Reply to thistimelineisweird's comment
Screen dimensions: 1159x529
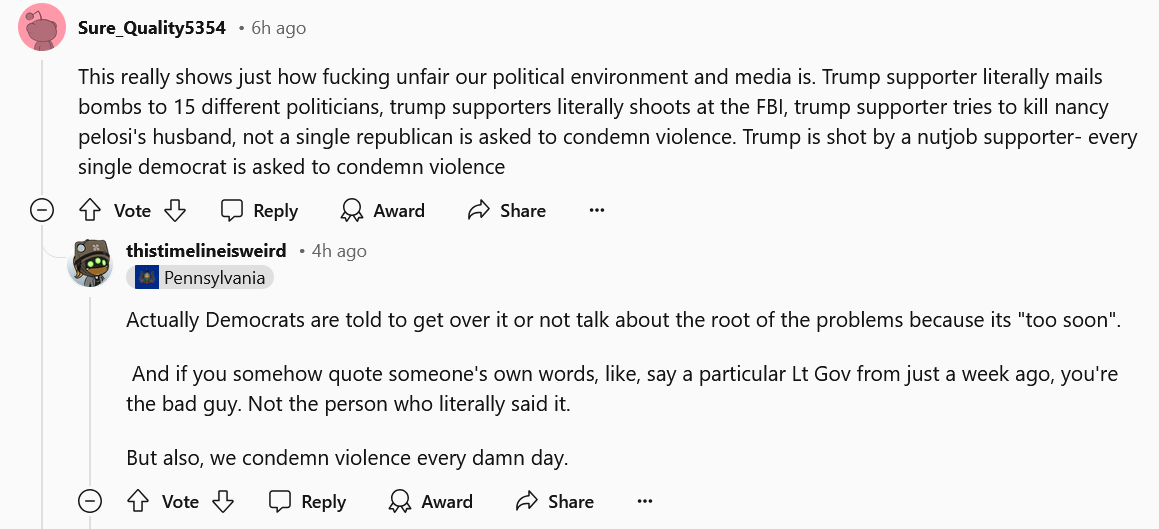(307, 501)
